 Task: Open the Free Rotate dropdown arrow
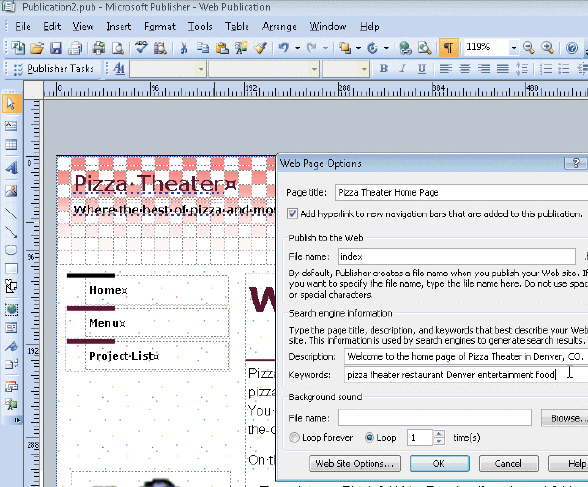click(x=386, y=48)
